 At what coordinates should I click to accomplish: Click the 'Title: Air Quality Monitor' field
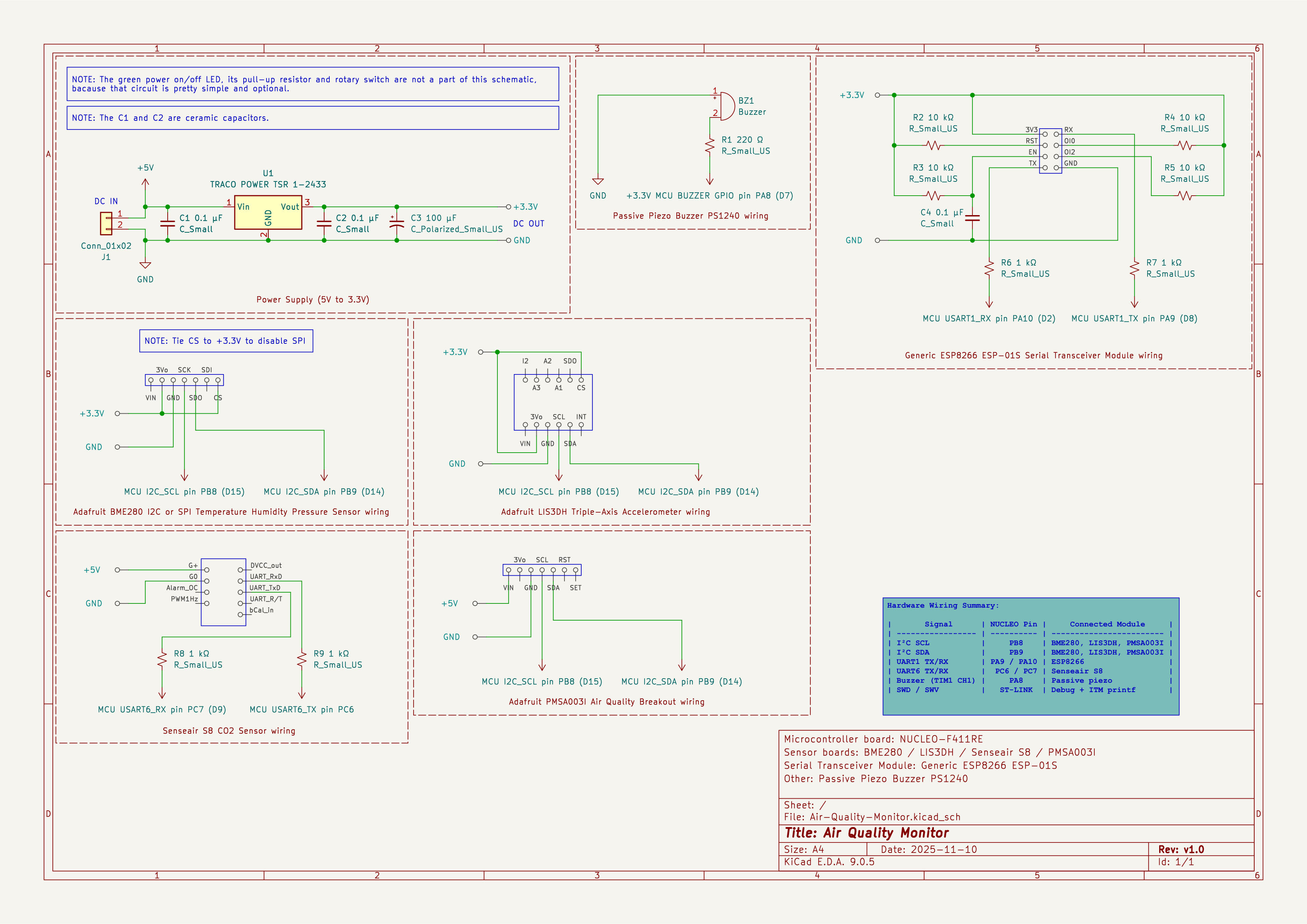[866, 833]
